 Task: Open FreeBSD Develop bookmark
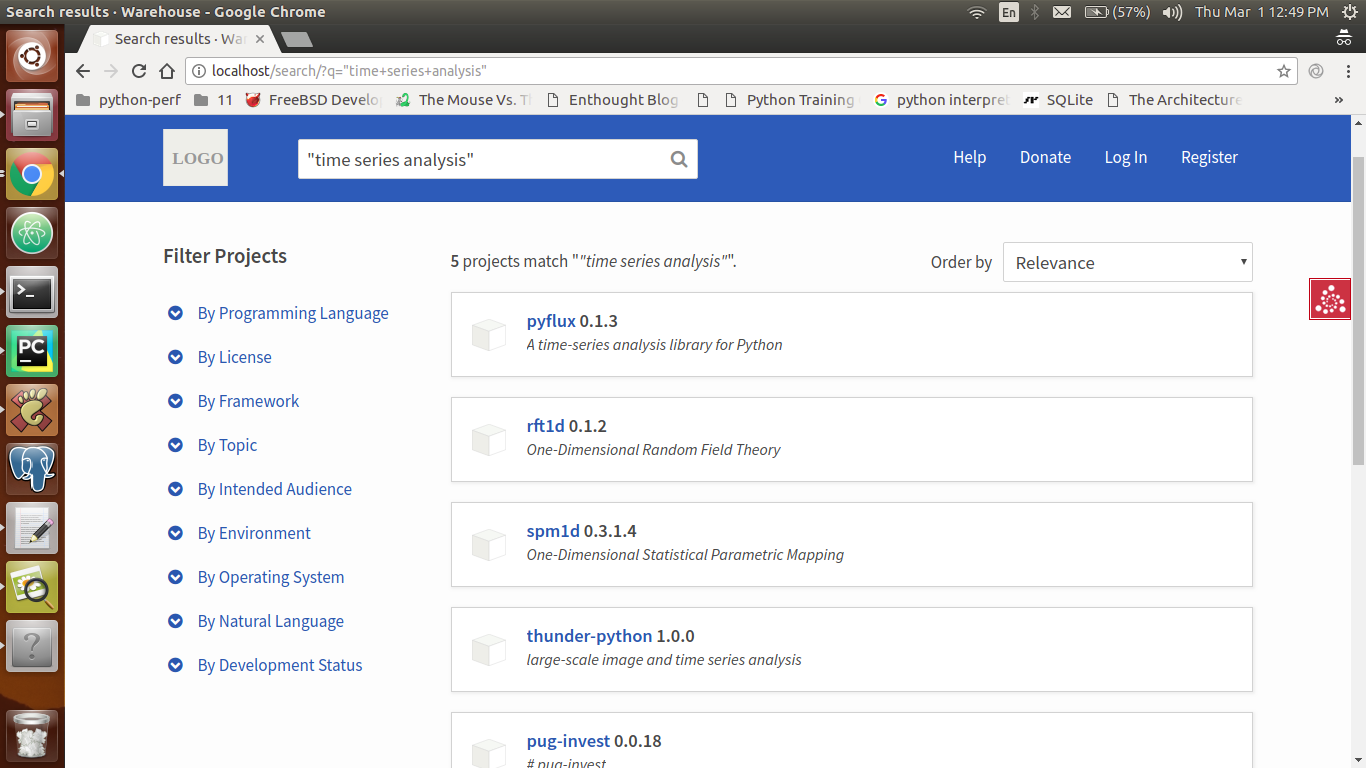313,100
